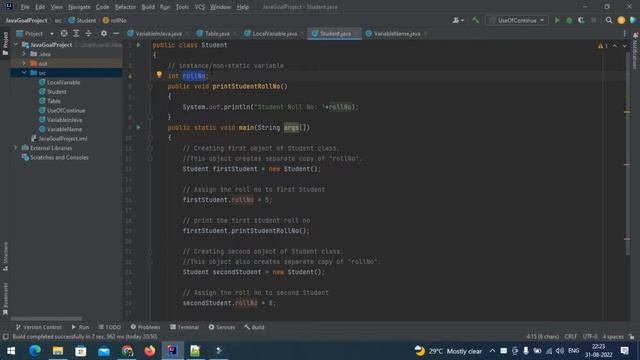Toggle Version Control tool window
This screenshot has height=360, width=640.
click(x=38, y=327)
